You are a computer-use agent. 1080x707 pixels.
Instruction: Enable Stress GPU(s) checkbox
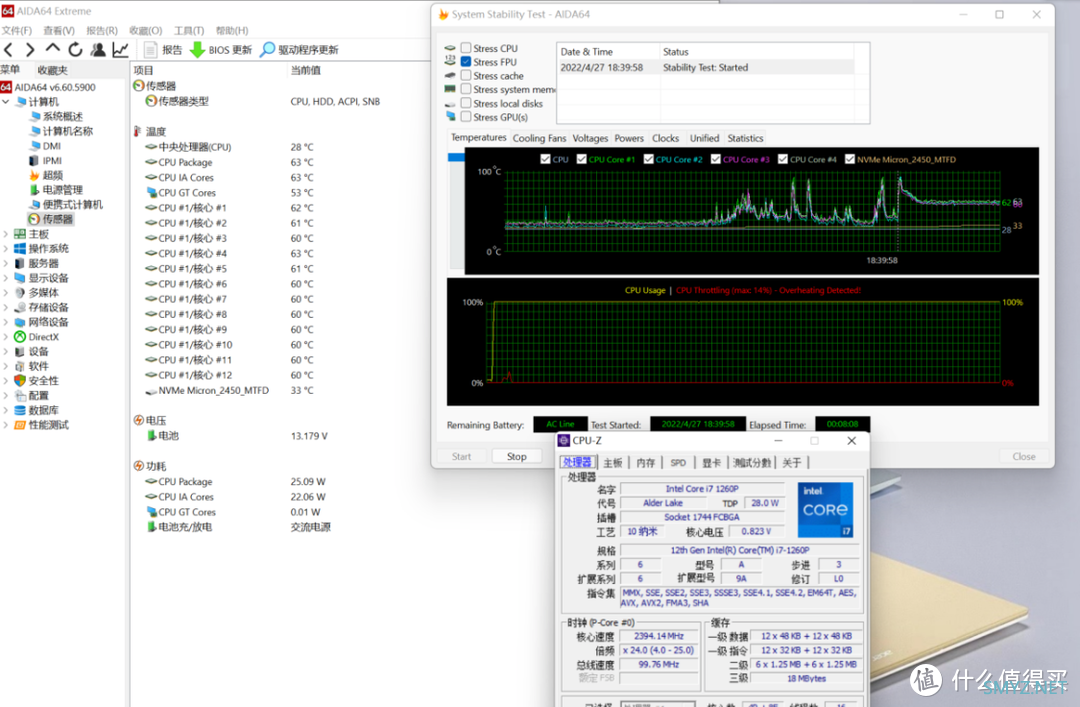tap(466, 116)
